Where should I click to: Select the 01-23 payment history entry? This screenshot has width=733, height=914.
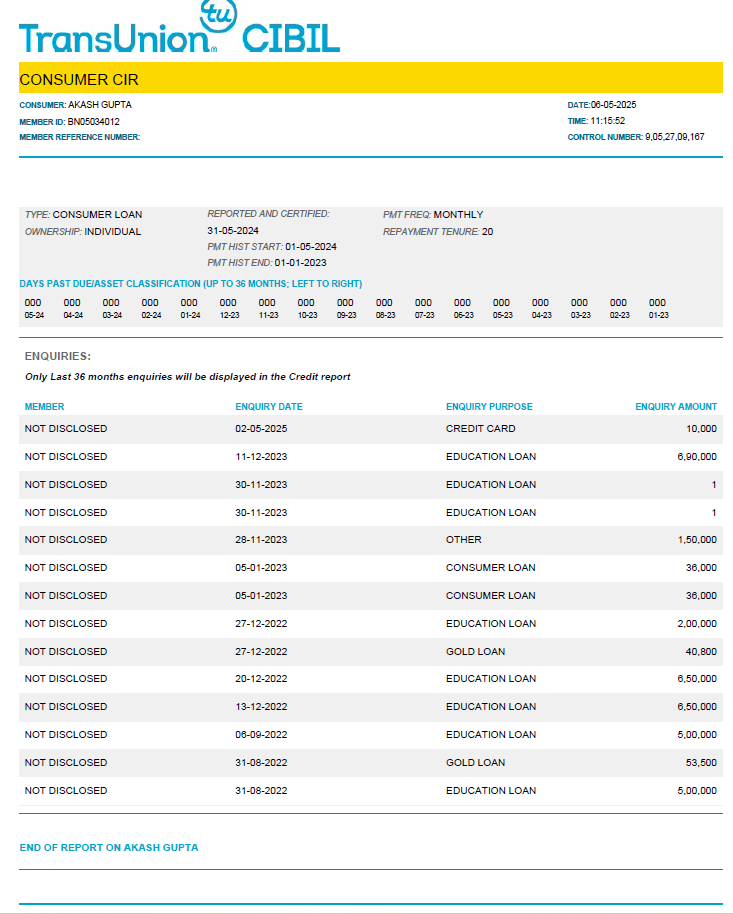pos(657,308)
